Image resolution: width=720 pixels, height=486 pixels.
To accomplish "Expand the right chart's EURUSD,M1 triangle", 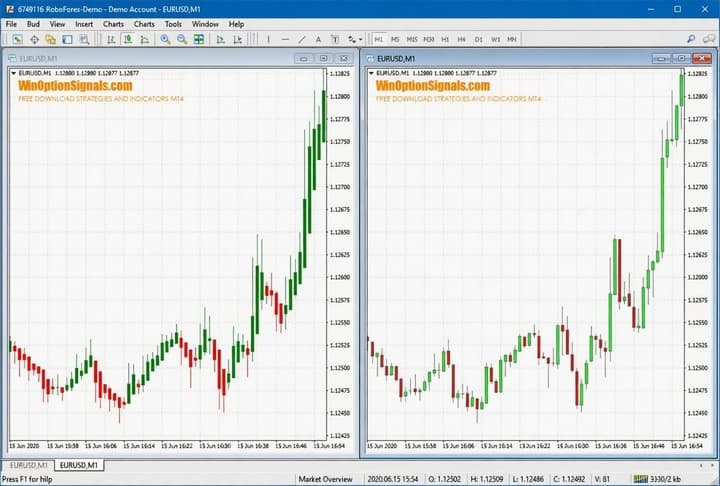I will [x=371, y=73].
